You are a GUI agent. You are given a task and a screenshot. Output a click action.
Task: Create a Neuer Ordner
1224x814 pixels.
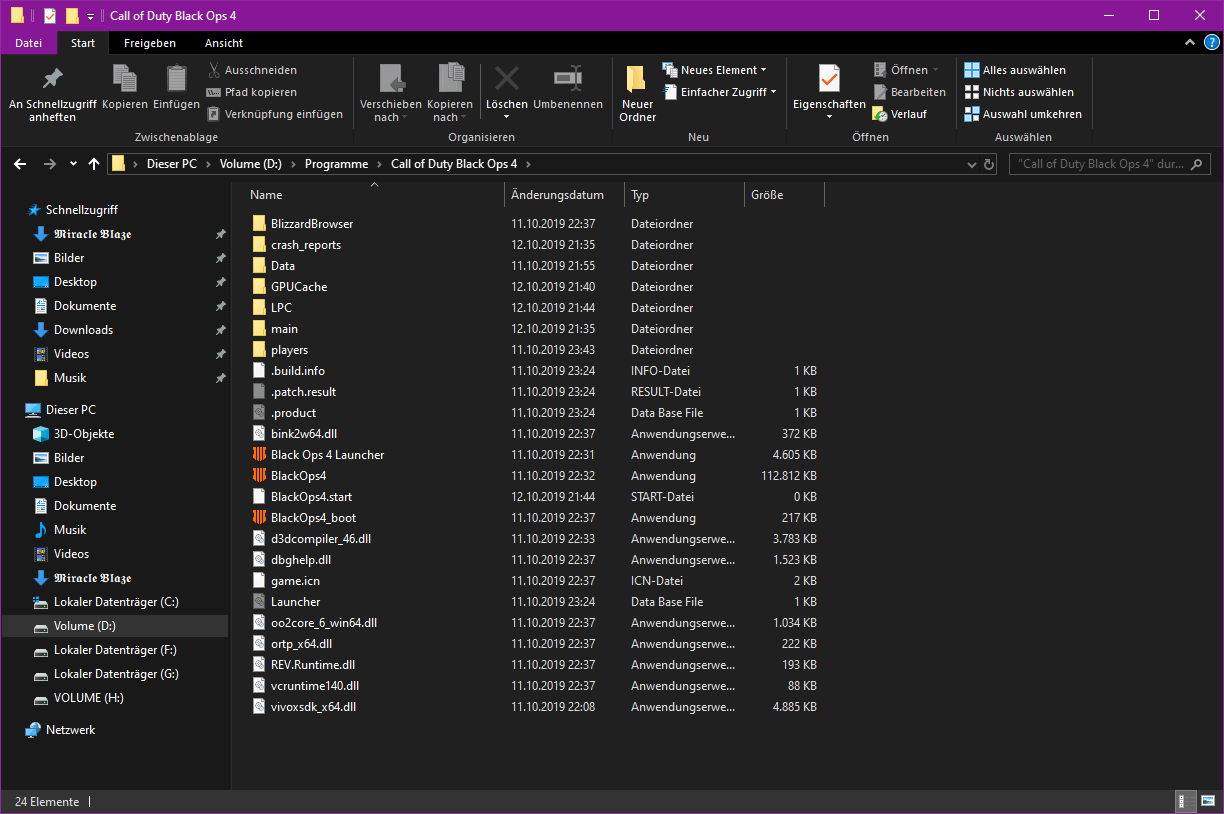(637, 93)
